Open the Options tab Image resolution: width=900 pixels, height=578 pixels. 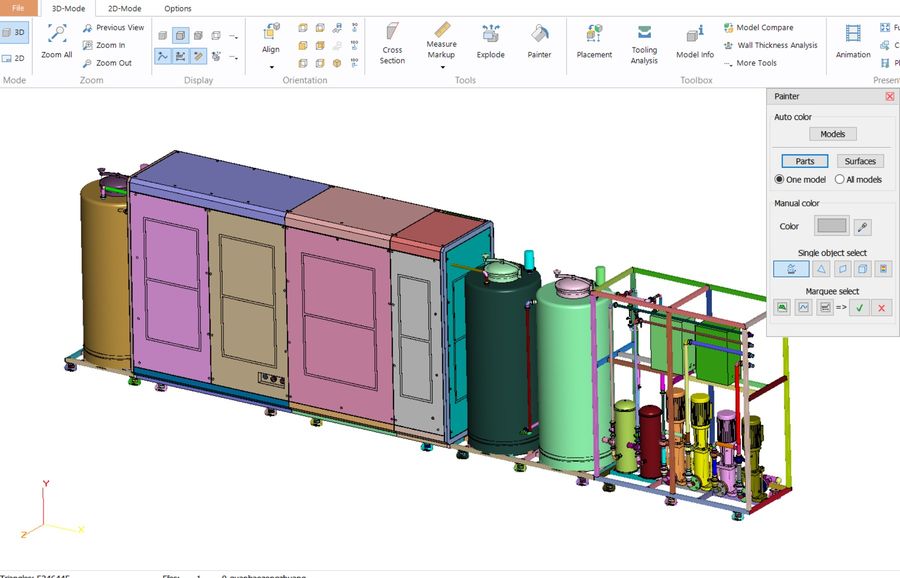pyautogui.click(x=177, y=9)
